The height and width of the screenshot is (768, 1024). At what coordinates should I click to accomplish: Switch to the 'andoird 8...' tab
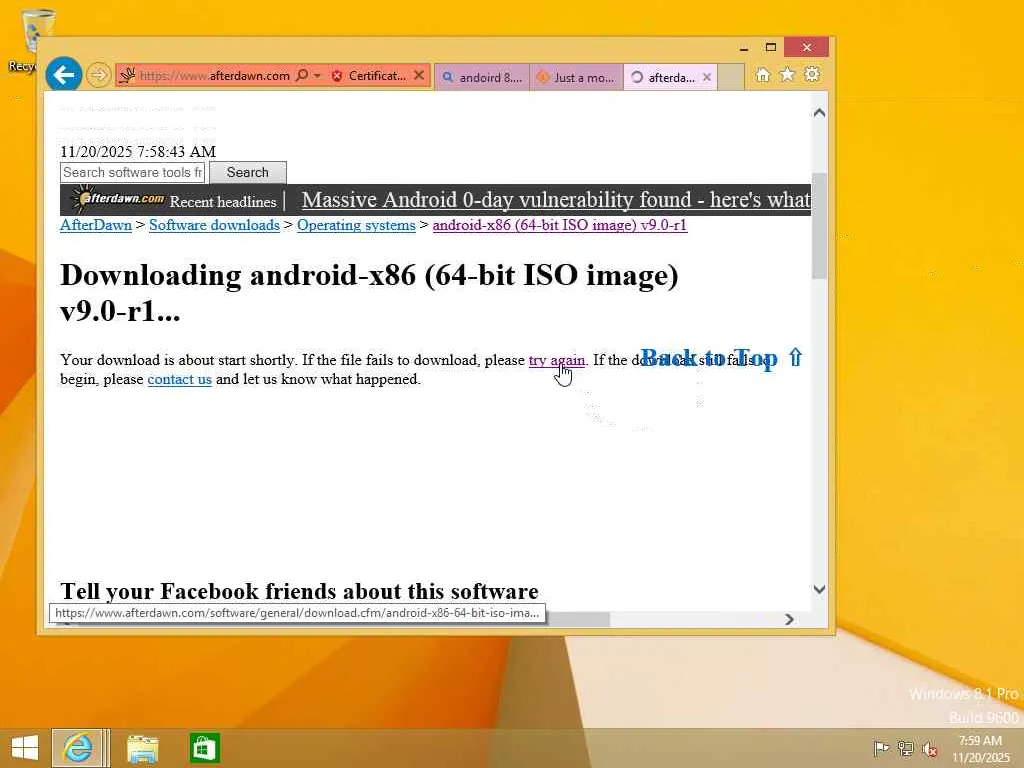tap(483, 77)
